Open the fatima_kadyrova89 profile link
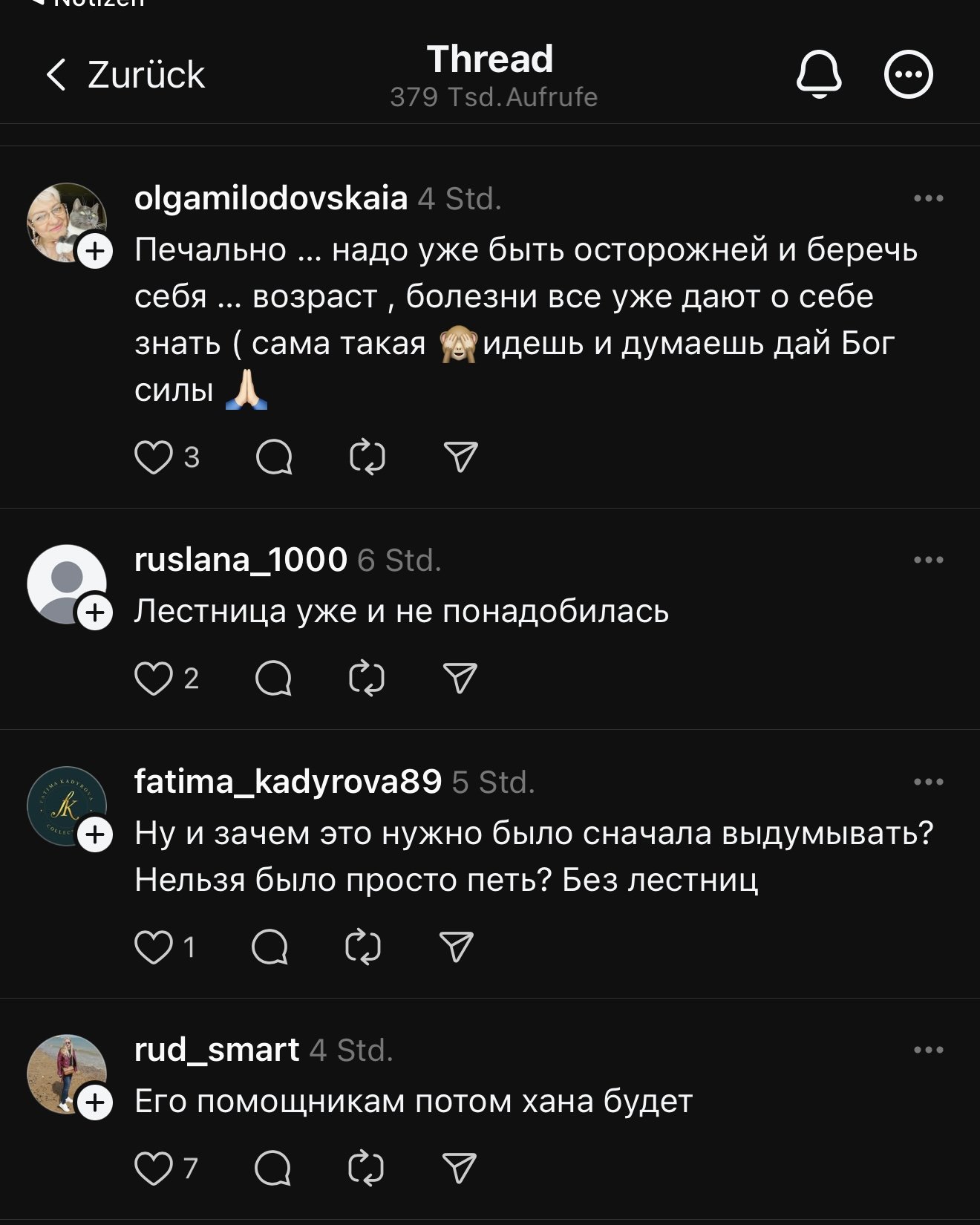The image size is (980, 1225). (x=287, y=782)
